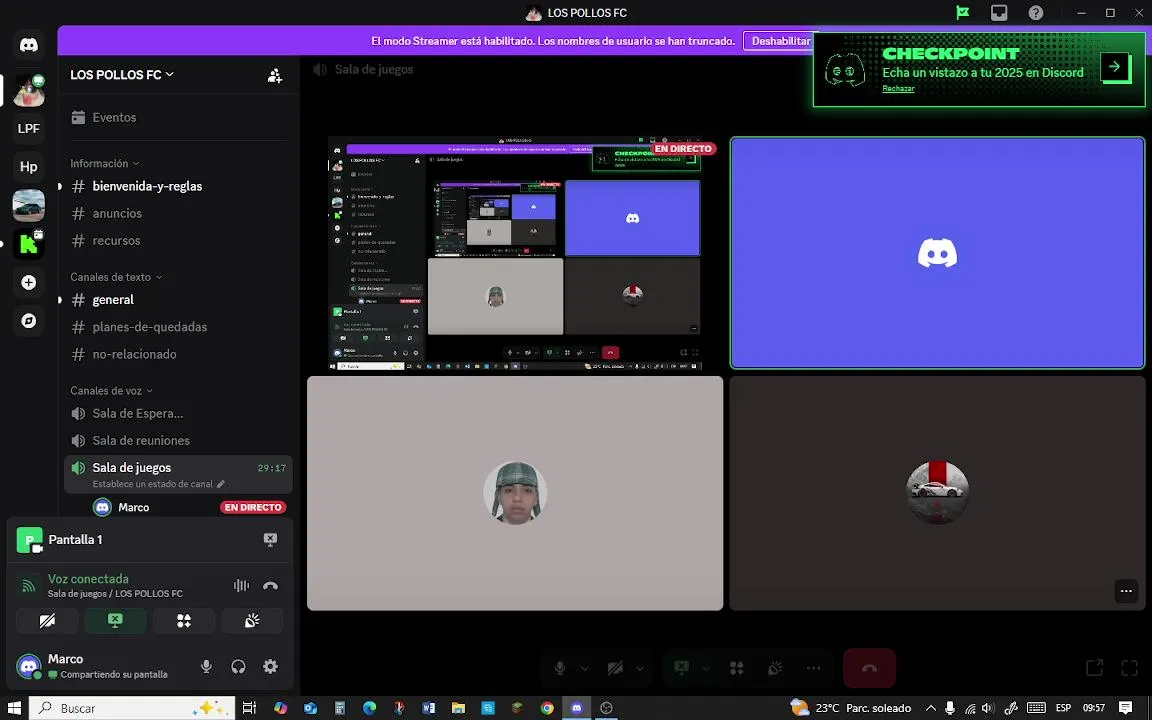This screenshot has width=1152, height=720.
Task: Open the green Checkpoint flag icon in the title bar
Action: [962, 12]
